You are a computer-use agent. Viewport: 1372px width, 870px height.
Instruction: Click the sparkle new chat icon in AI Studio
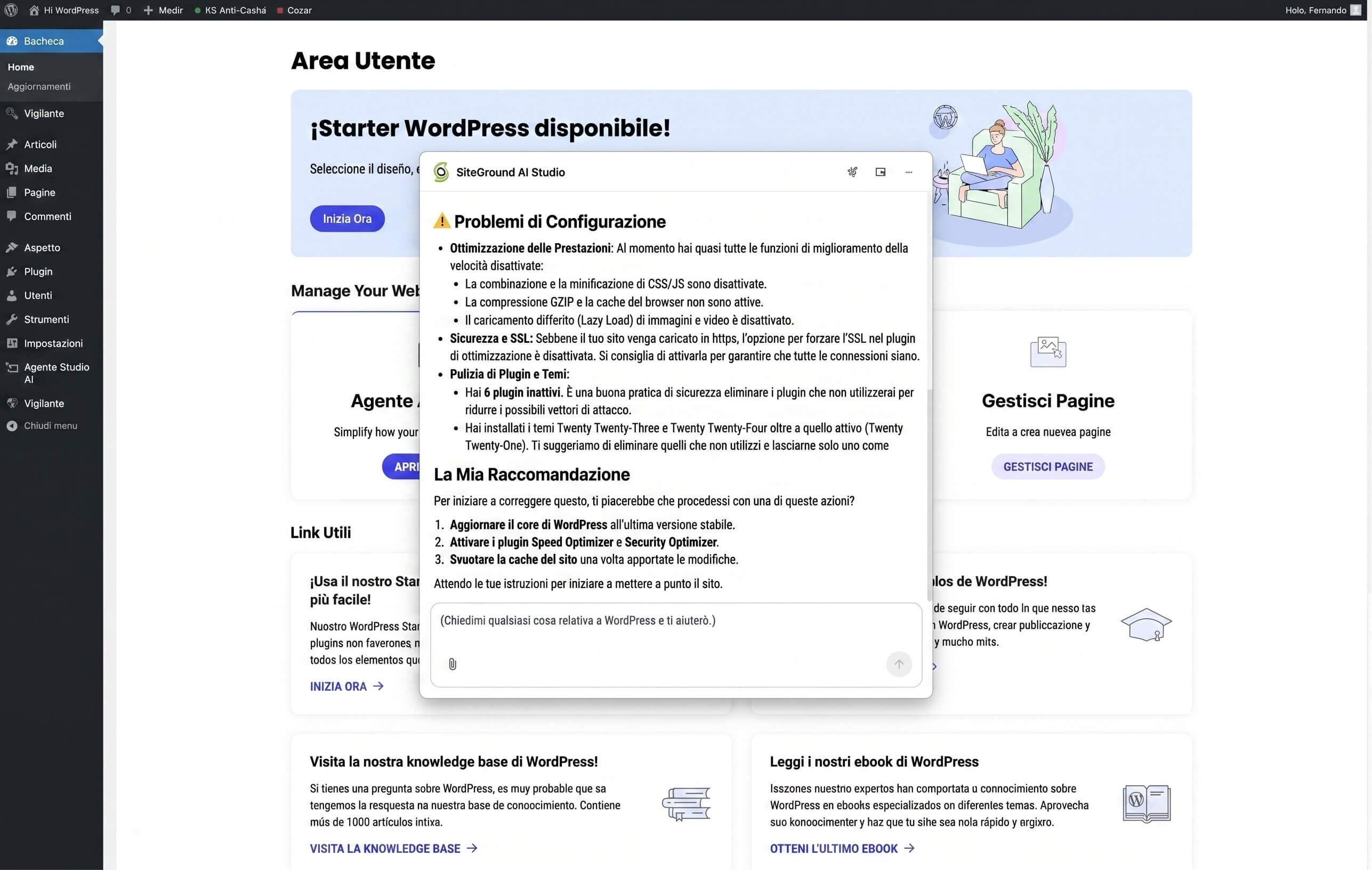click(x=852, y=172)
